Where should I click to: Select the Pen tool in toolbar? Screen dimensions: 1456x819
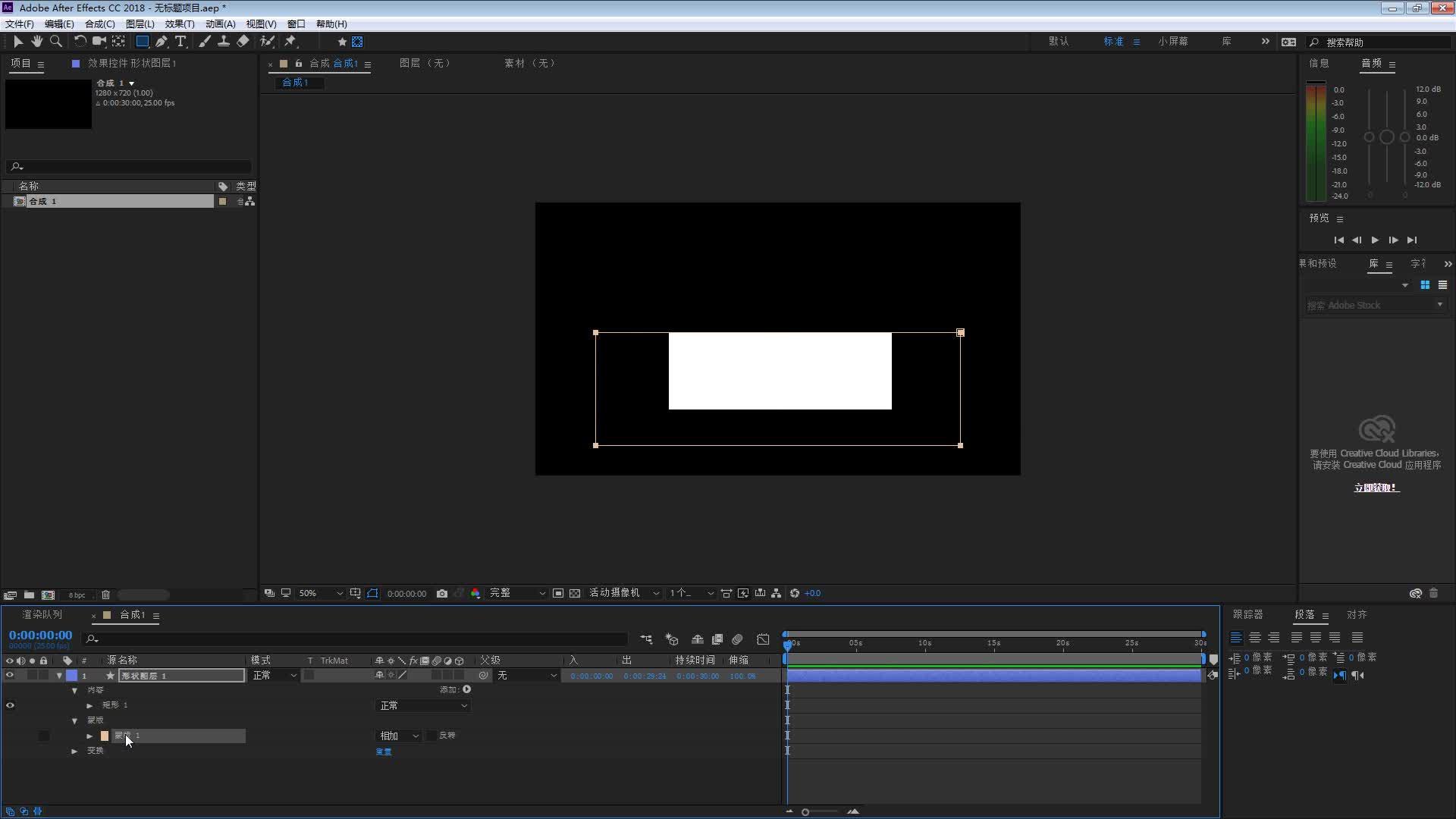click(x=162, y=42)
